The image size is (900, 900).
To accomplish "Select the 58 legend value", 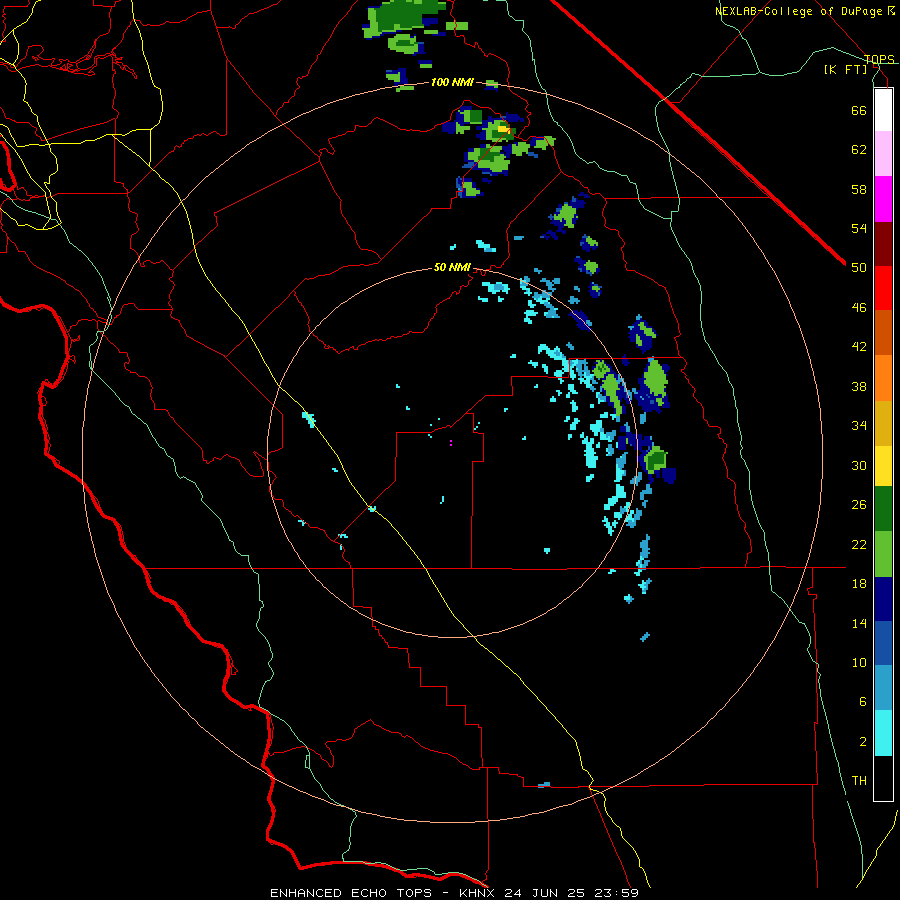I will [x=859, y=189].
